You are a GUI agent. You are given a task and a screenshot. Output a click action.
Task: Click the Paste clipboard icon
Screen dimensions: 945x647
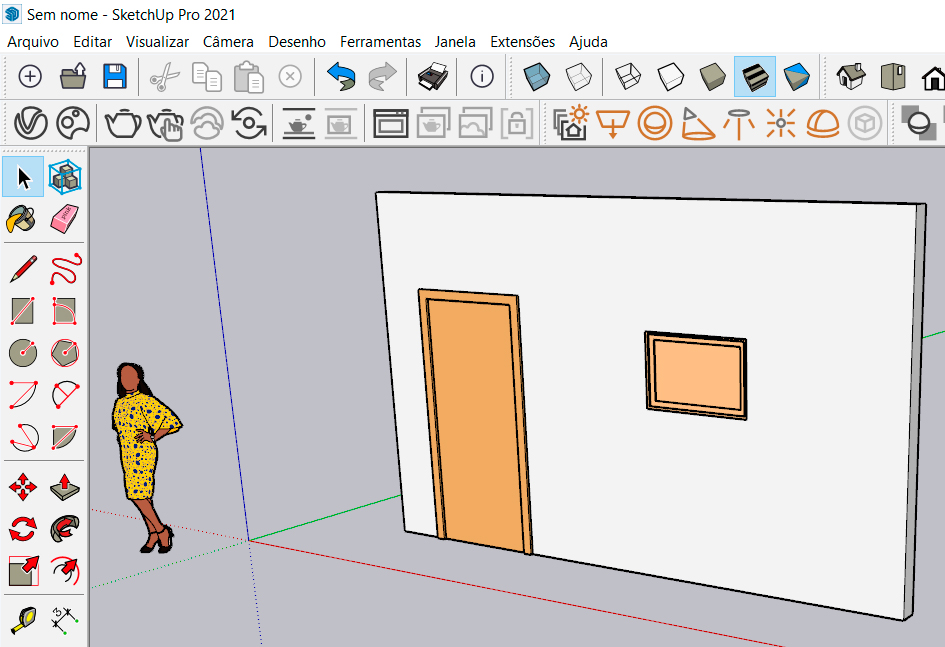pyautogui.click(x=248, y=77)
